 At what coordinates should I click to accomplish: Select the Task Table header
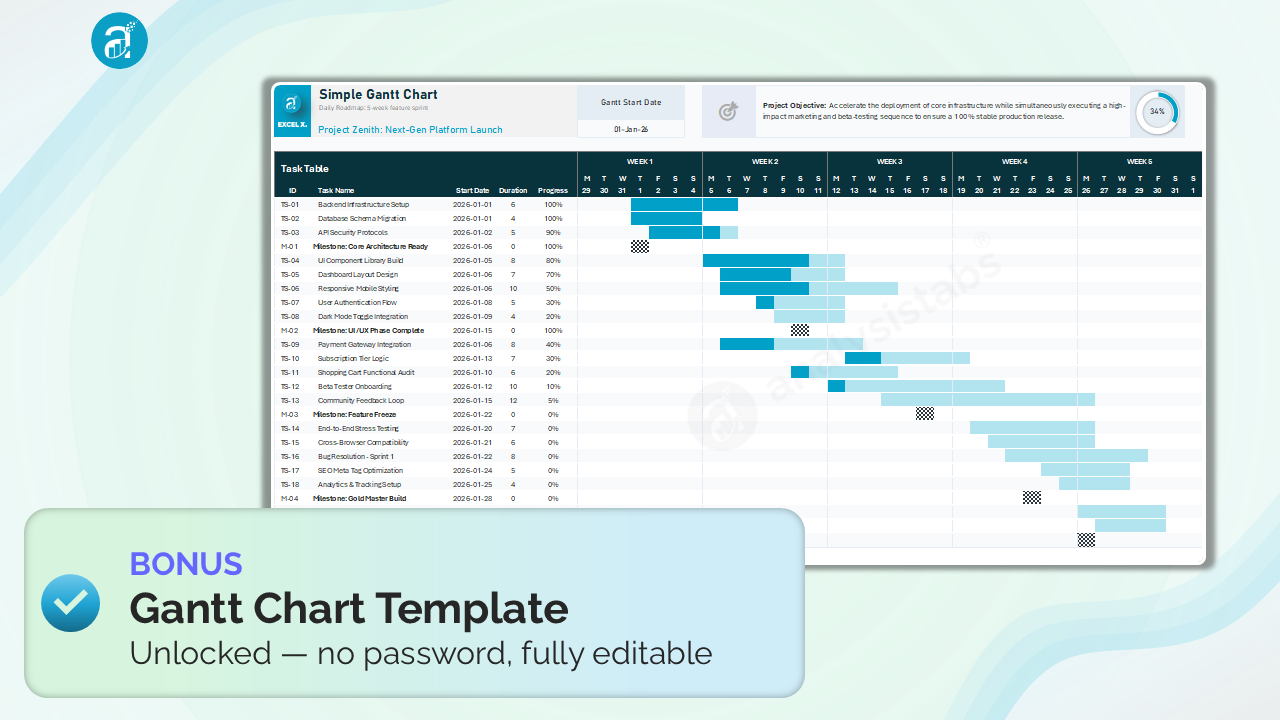coord(305,168)
